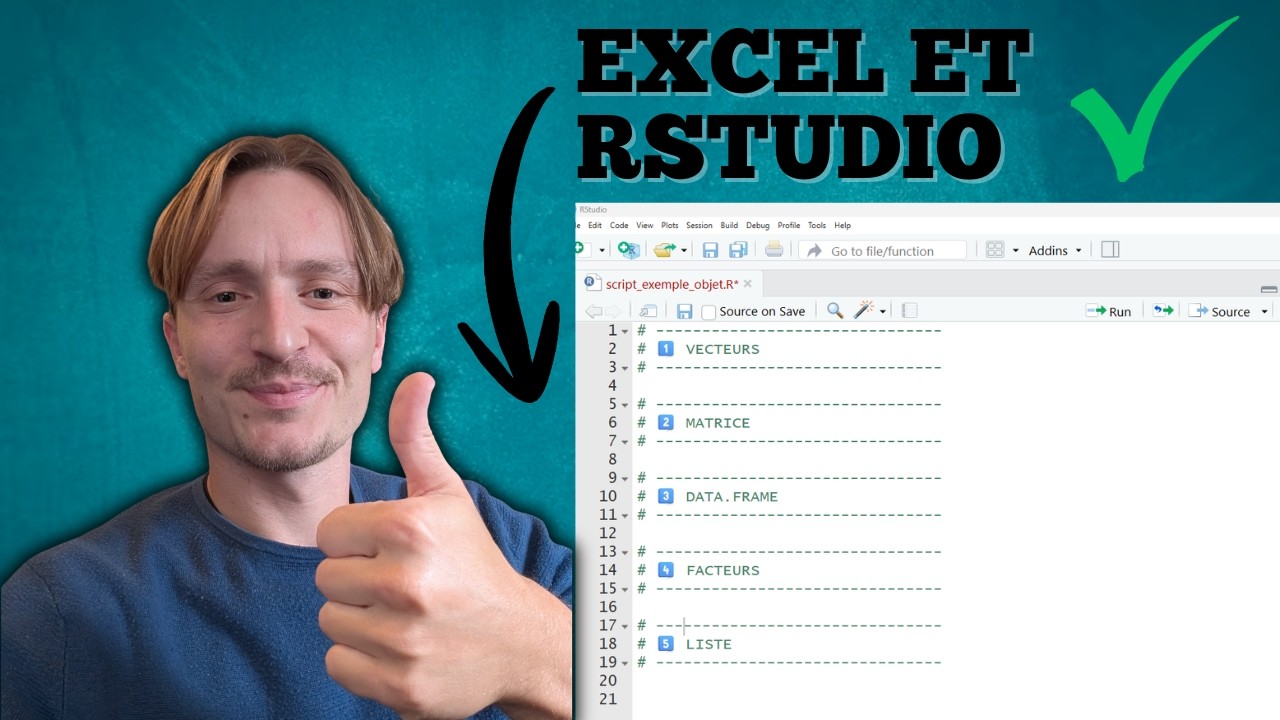Screen dimensions: 1280x720
Task: Click the Code tools magic wand icon
Action: (x=864, y=310)
